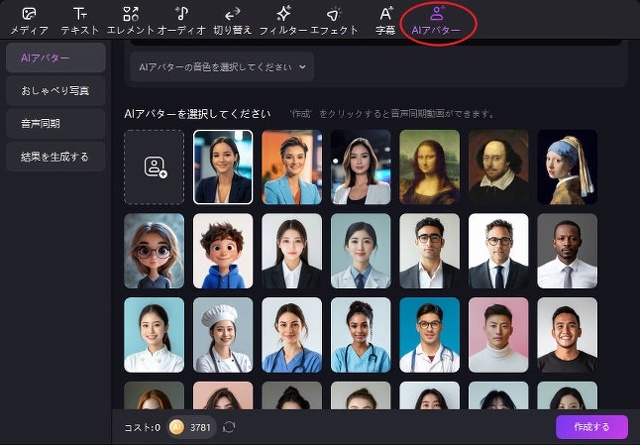The image size is (640, 446).
Task: Choose the cartoon boy in blue hoodie
Action: tap(223, 251)
